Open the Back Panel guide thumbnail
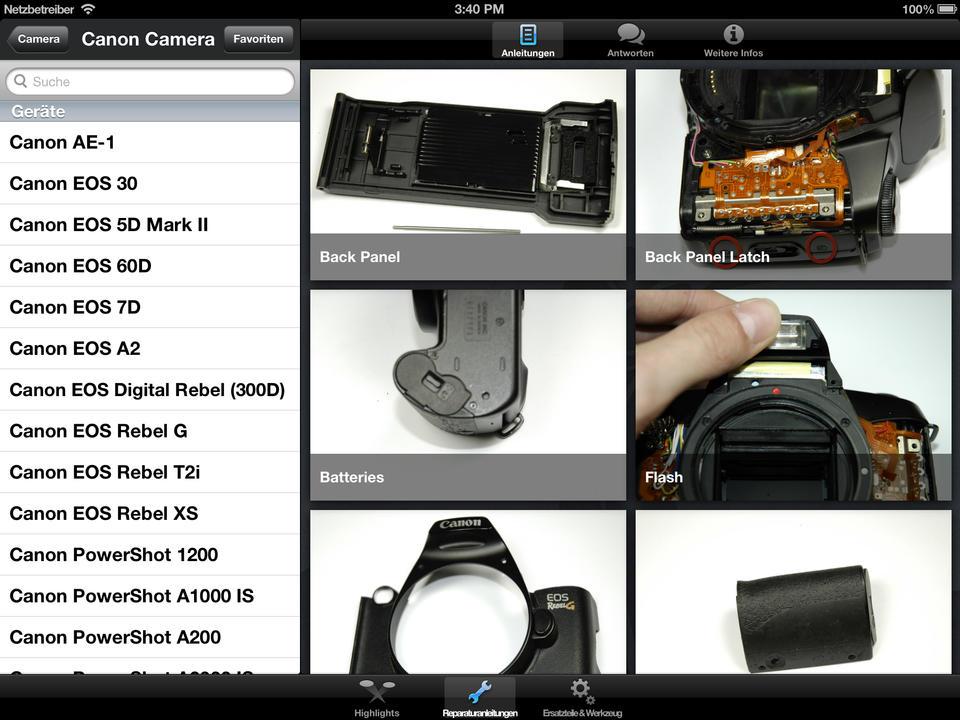 468,174
